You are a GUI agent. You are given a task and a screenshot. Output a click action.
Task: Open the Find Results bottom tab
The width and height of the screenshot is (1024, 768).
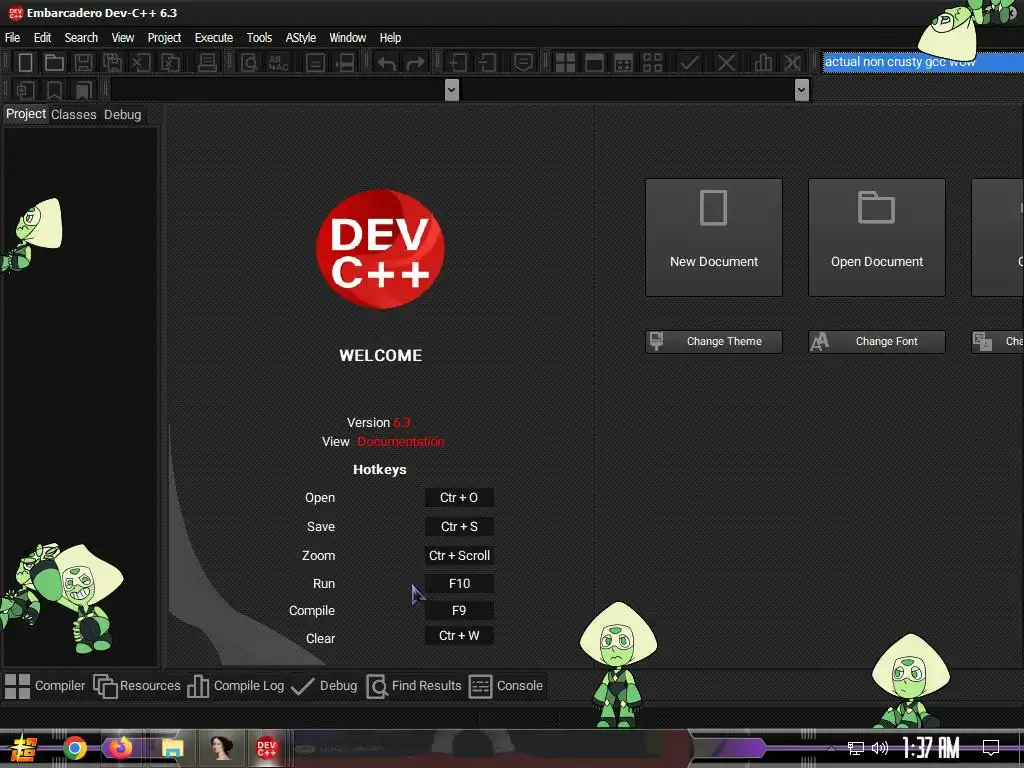tap(413, 686)
